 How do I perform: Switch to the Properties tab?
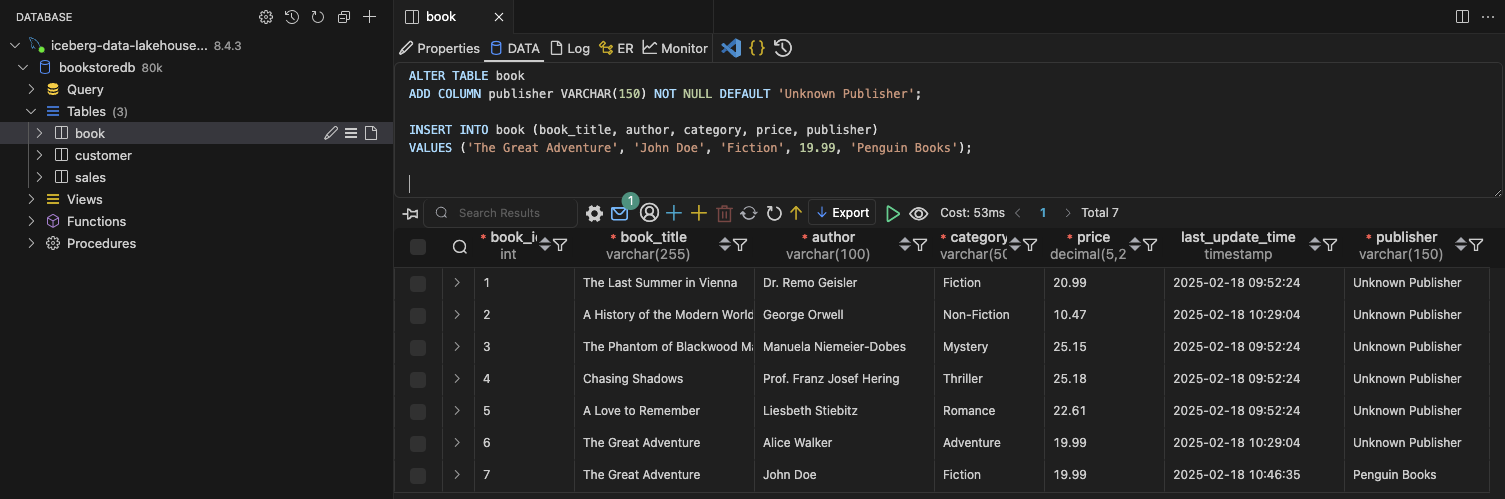[x=440, y=48]
